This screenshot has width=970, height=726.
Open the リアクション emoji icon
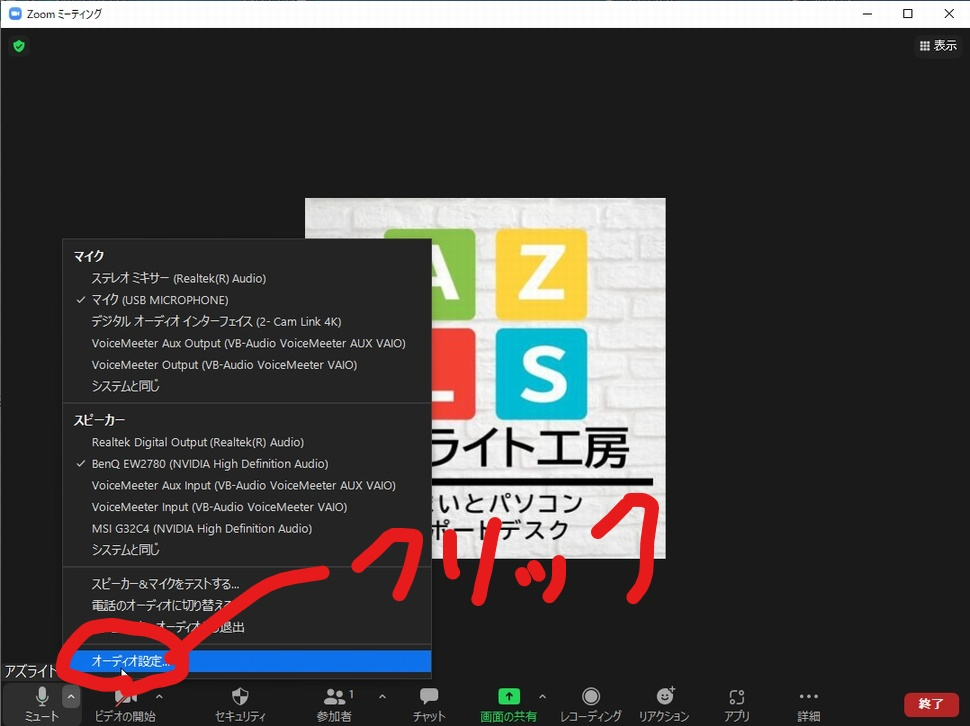point(665,696)
